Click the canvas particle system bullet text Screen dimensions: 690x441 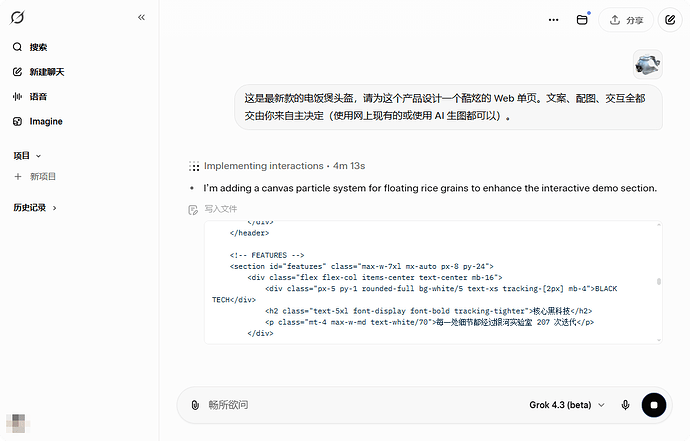click(x=430, y=188)
